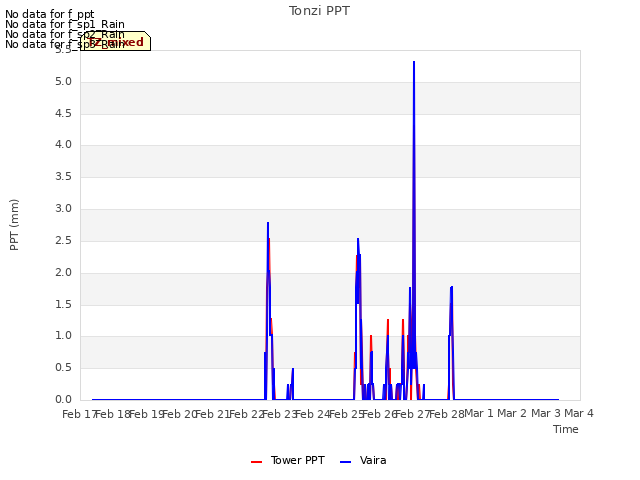Click the Vaira peak near 1.8 mm on Feb 28
Screen dimensions: 640x480
click(451, 287)
